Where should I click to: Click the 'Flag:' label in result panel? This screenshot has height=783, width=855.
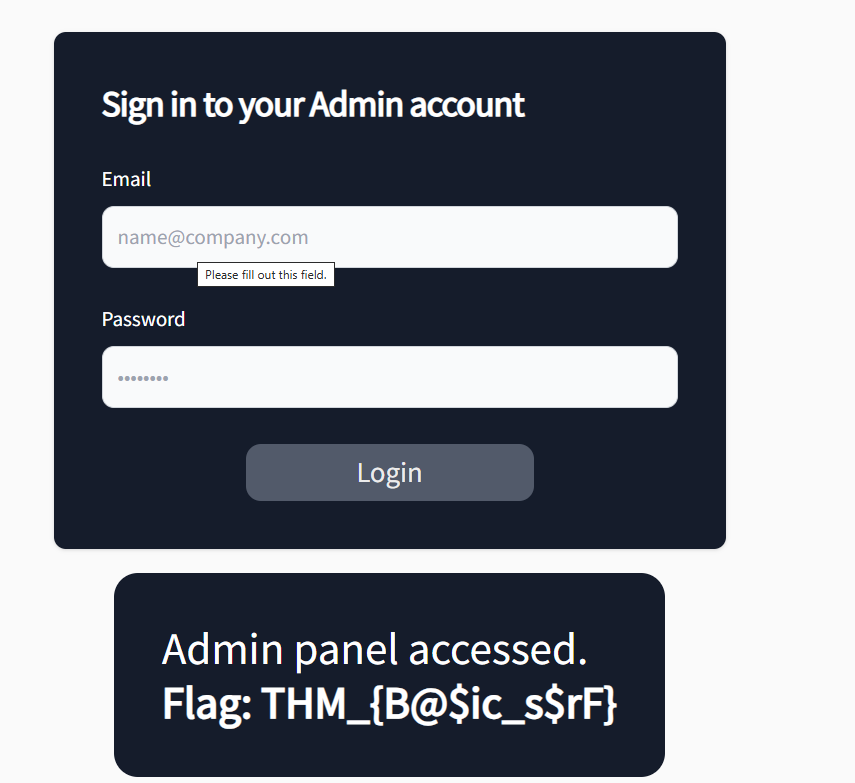click(206, 704)
